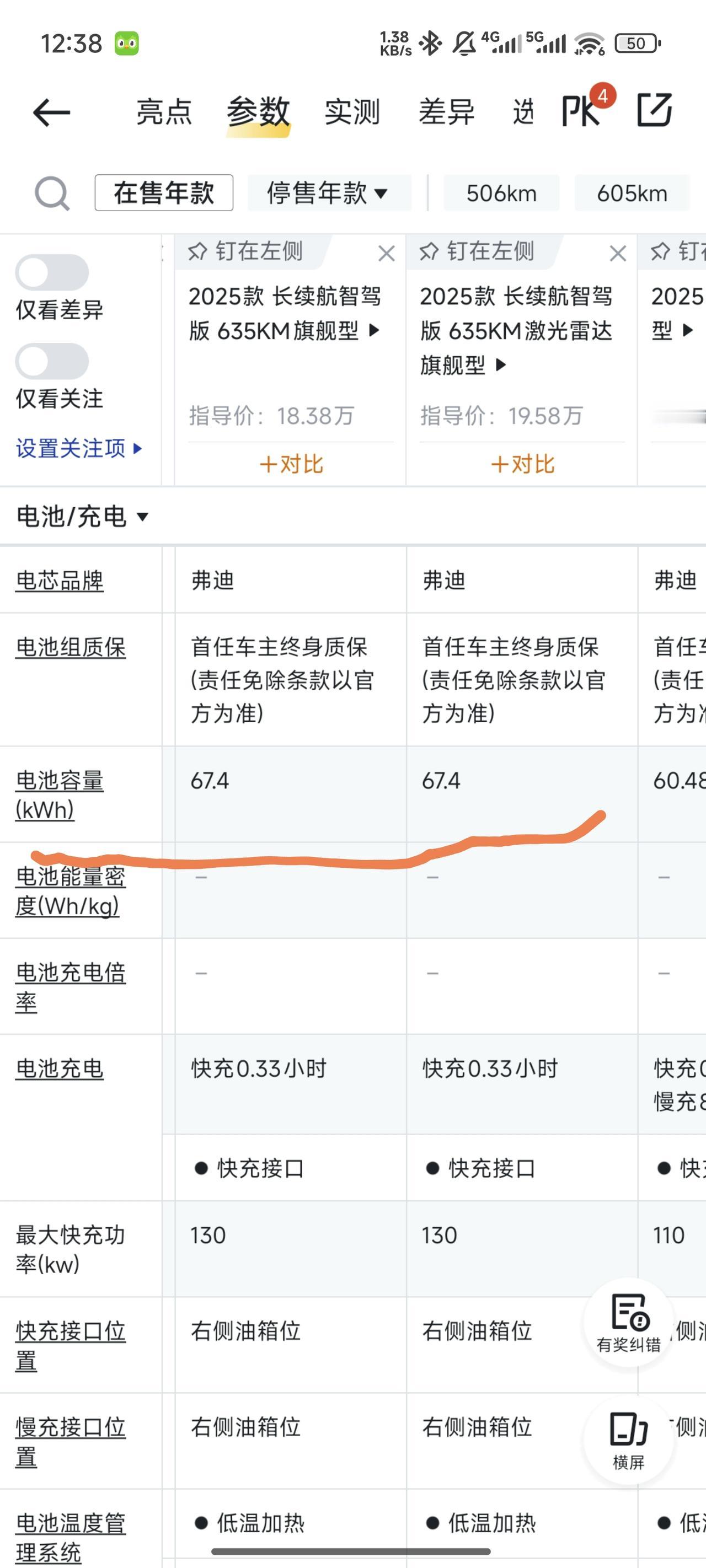706x1568 pixels.
Task: Remove the 635KM旗舰型 column
Action: (x=386, y=253)
